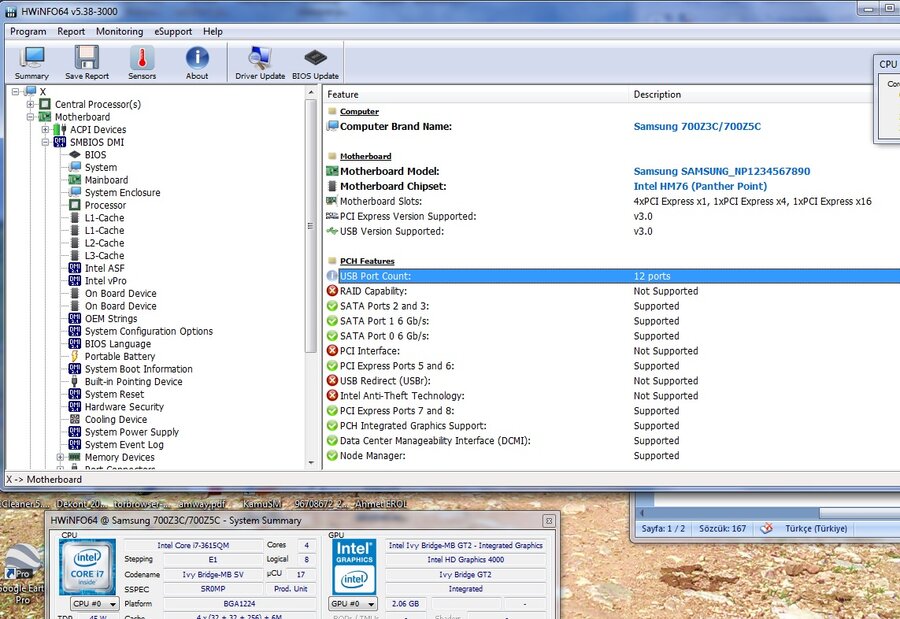The image size is (900, 619).
Task: Open the Help menu
Action: pos(212,32)
